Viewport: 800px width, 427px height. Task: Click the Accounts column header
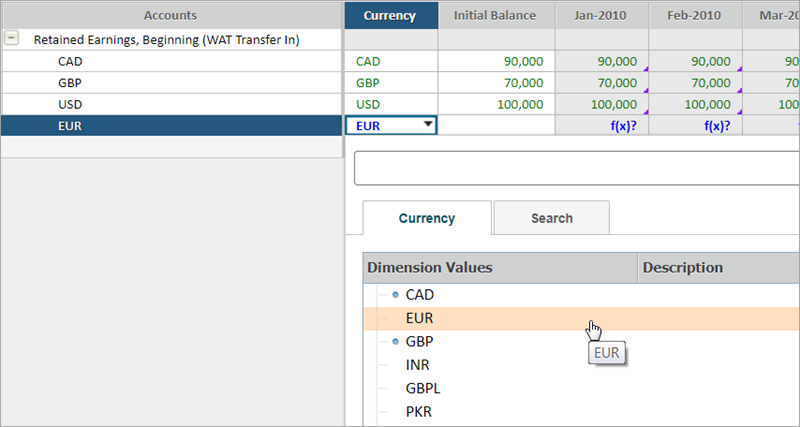tap(170, 15)
